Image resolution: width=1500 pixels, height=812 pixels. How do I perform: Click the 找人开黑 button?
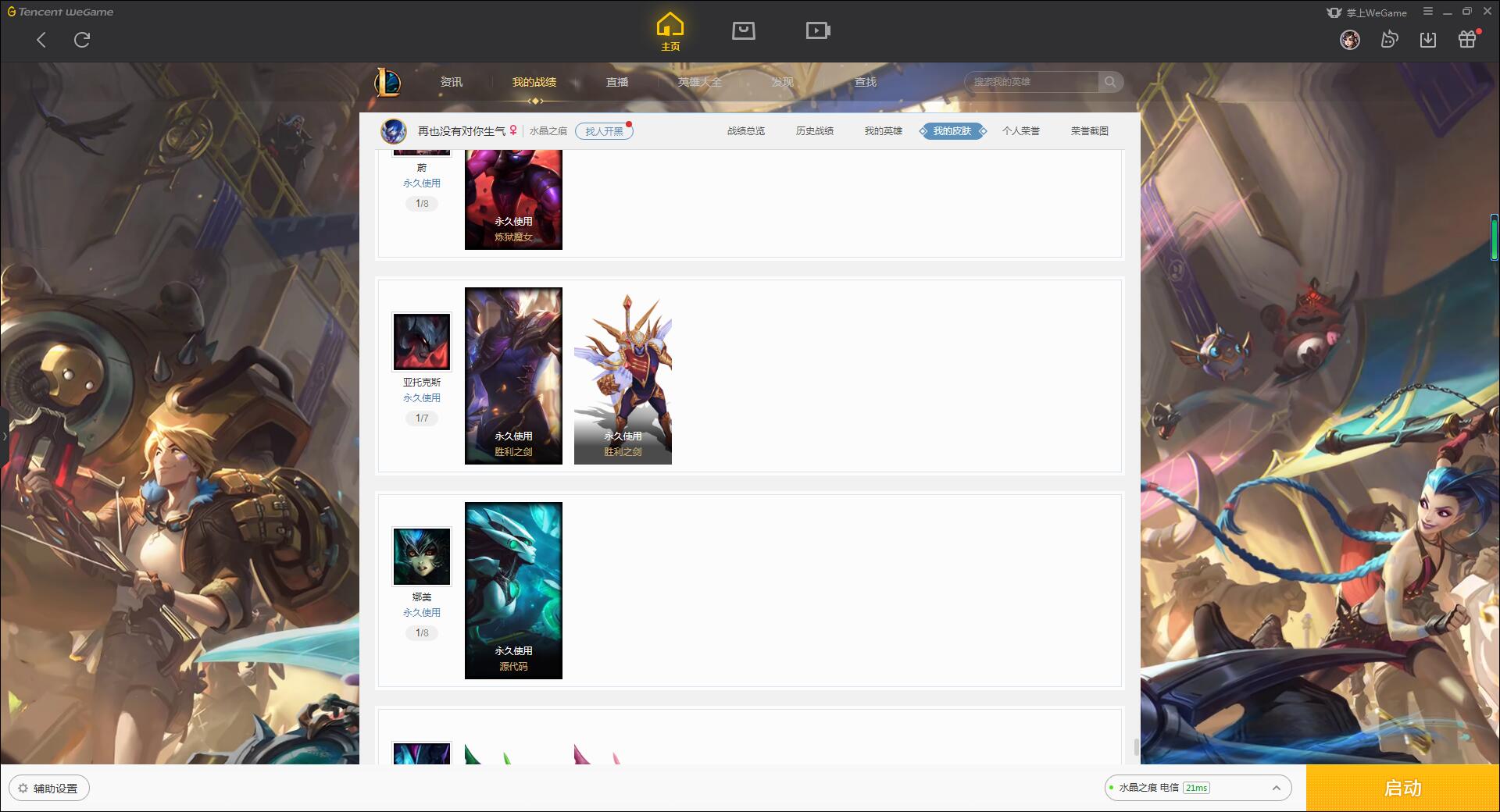tap(604, 131)
